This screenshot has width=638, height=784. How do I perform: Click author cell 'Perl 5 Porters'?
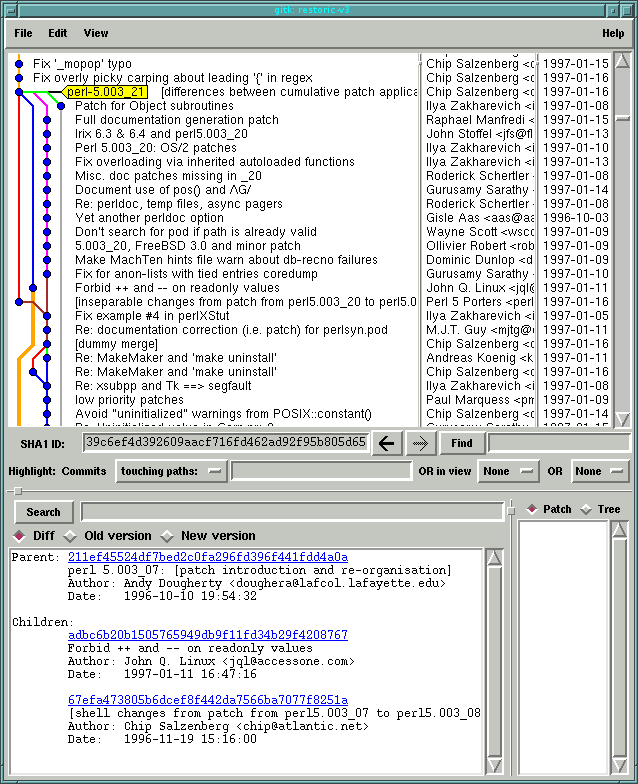tap(480, 302)
